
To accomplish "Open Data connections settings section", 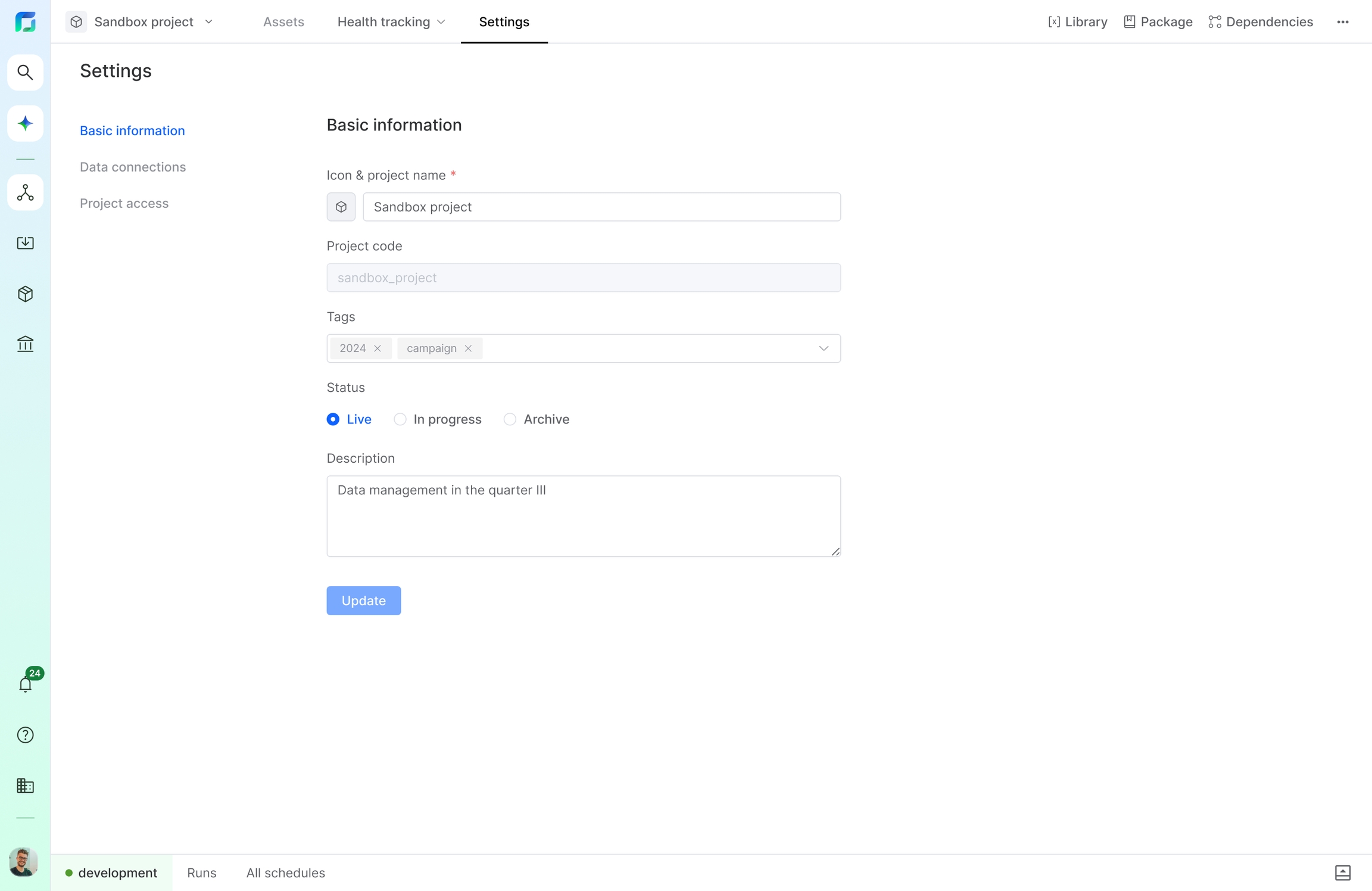I will coord(133,167).
